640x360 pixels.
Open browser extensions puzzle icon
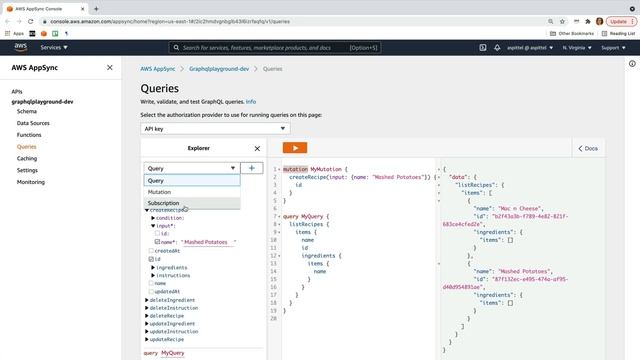coord(588,21)
